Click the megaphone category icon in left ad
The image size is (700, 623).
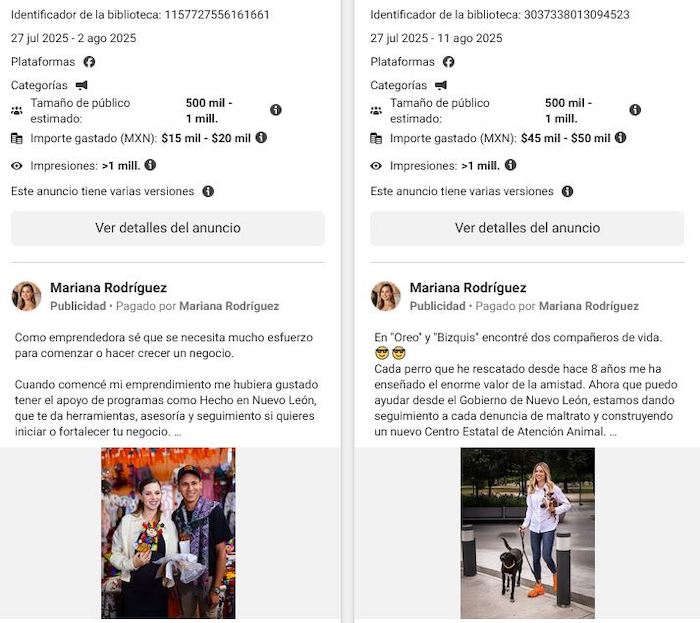click(82, 85)
